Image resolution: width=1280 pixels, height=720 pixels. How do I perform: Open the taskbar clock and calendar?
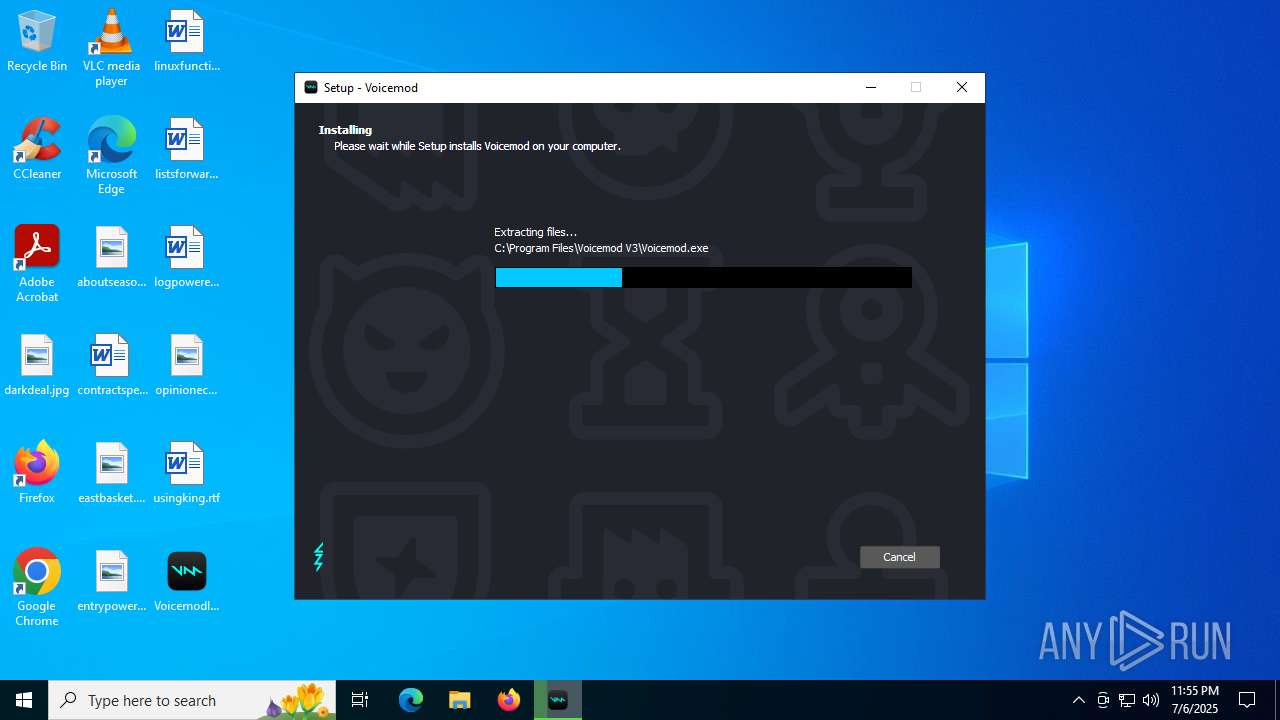pyautogui.click(x=1194, y=700)
